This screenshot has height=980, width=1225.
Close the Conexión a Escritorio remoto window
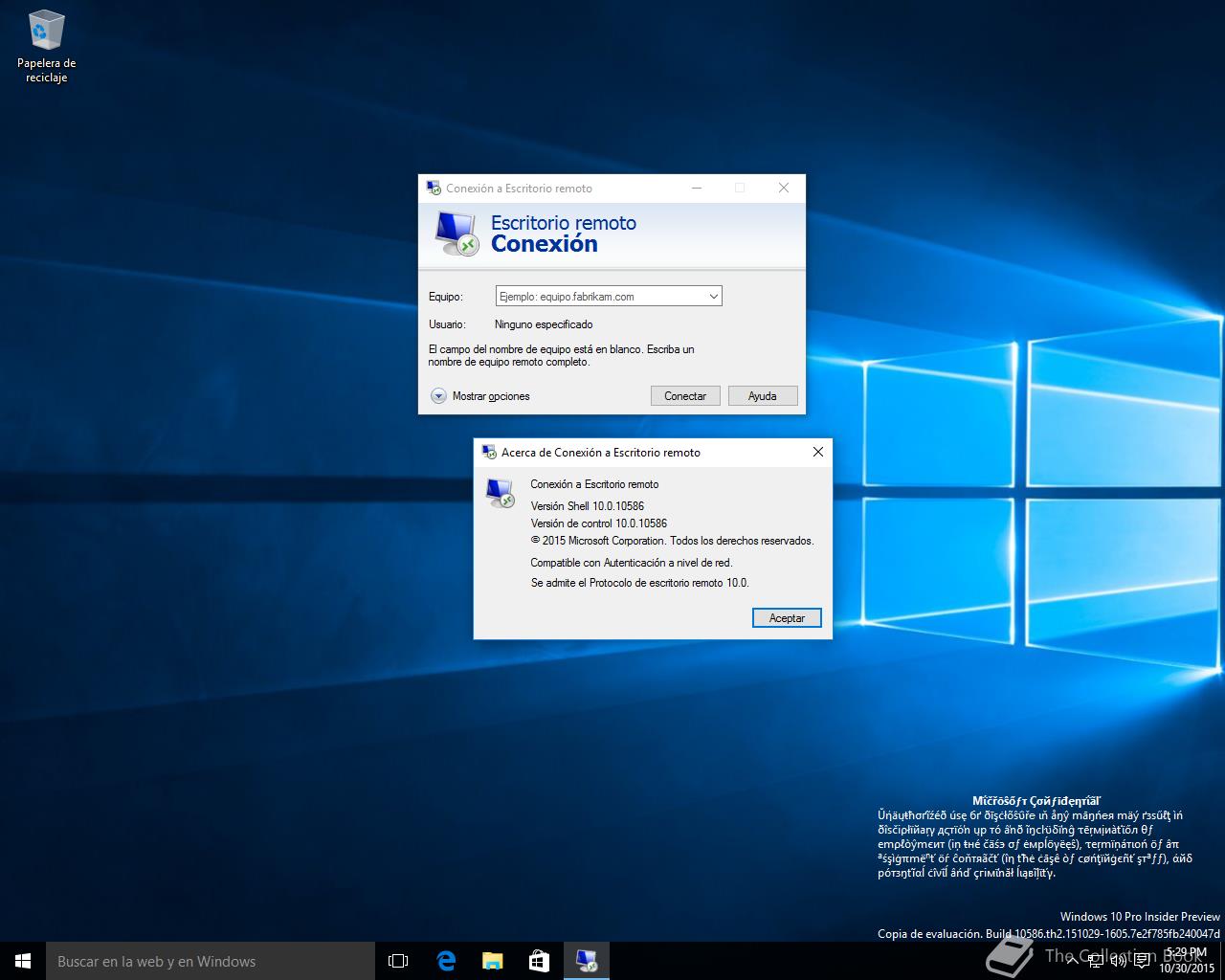(x=784, y=188)
